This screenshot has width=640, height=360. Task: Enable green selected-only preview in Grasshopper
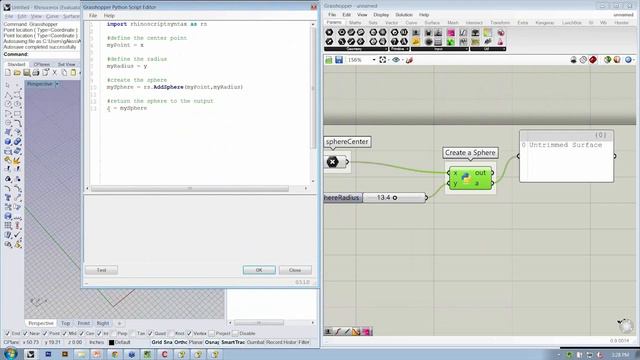click(x=607, y=60)
